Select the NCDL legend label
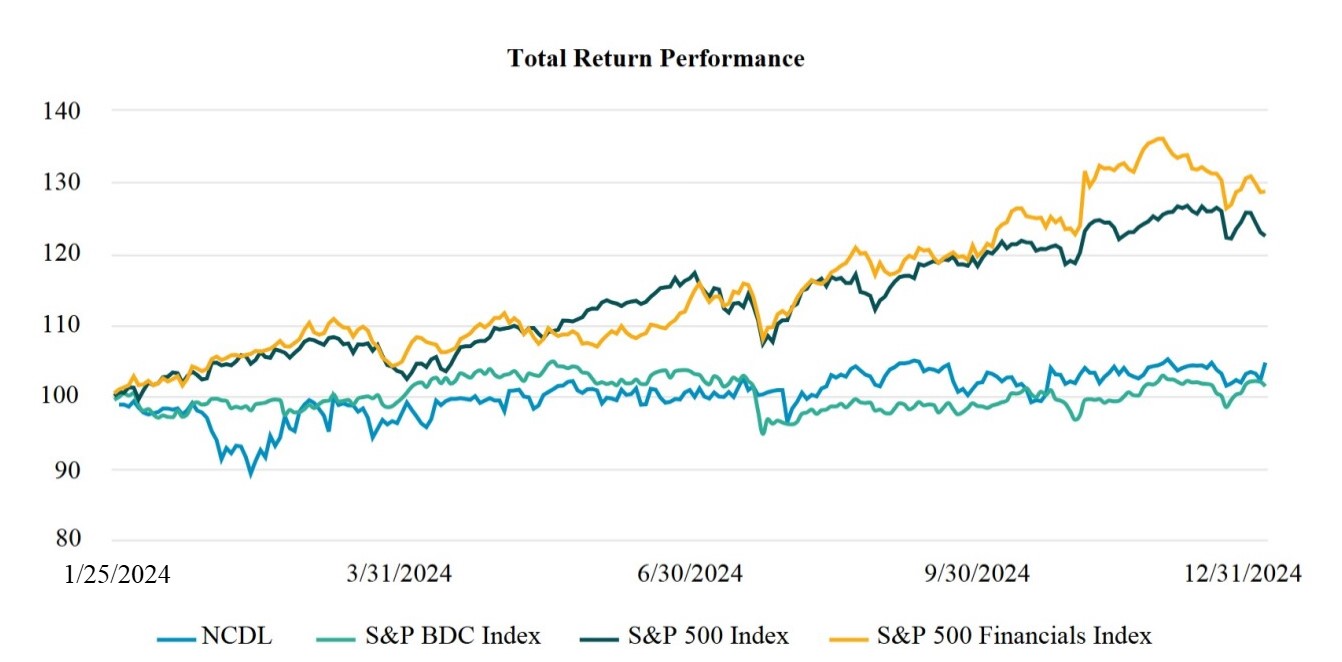Screen dimensions: 1342x662 (x=236, y=636)
